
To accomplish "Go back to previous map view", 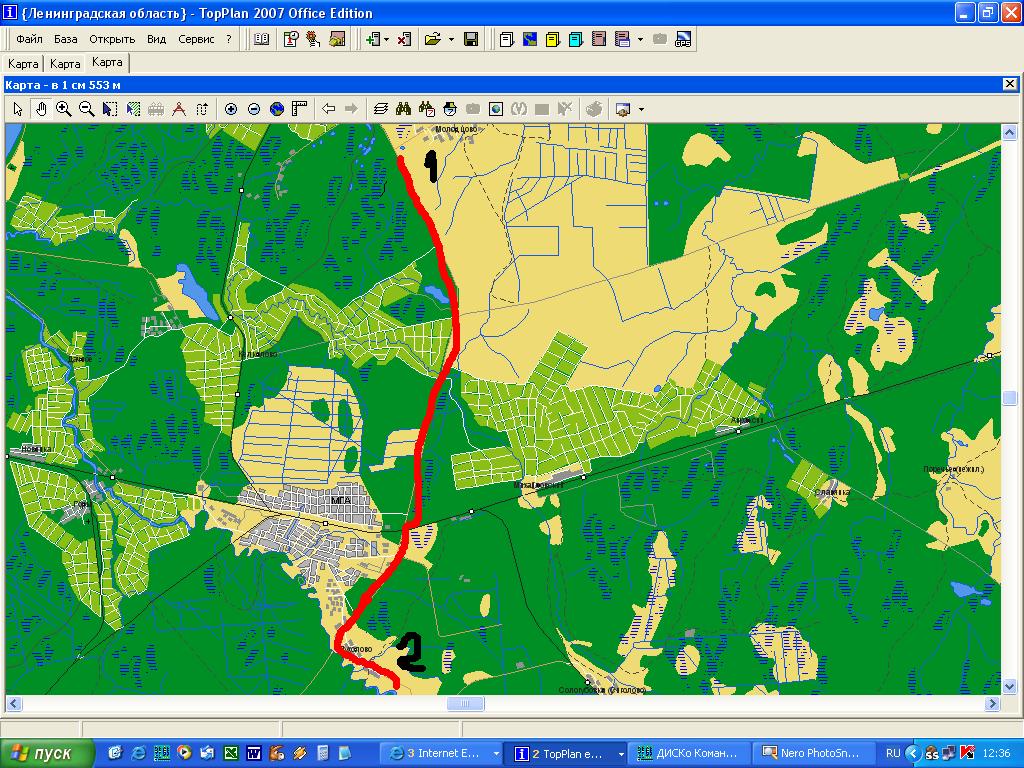I will [x=328, y=109].
